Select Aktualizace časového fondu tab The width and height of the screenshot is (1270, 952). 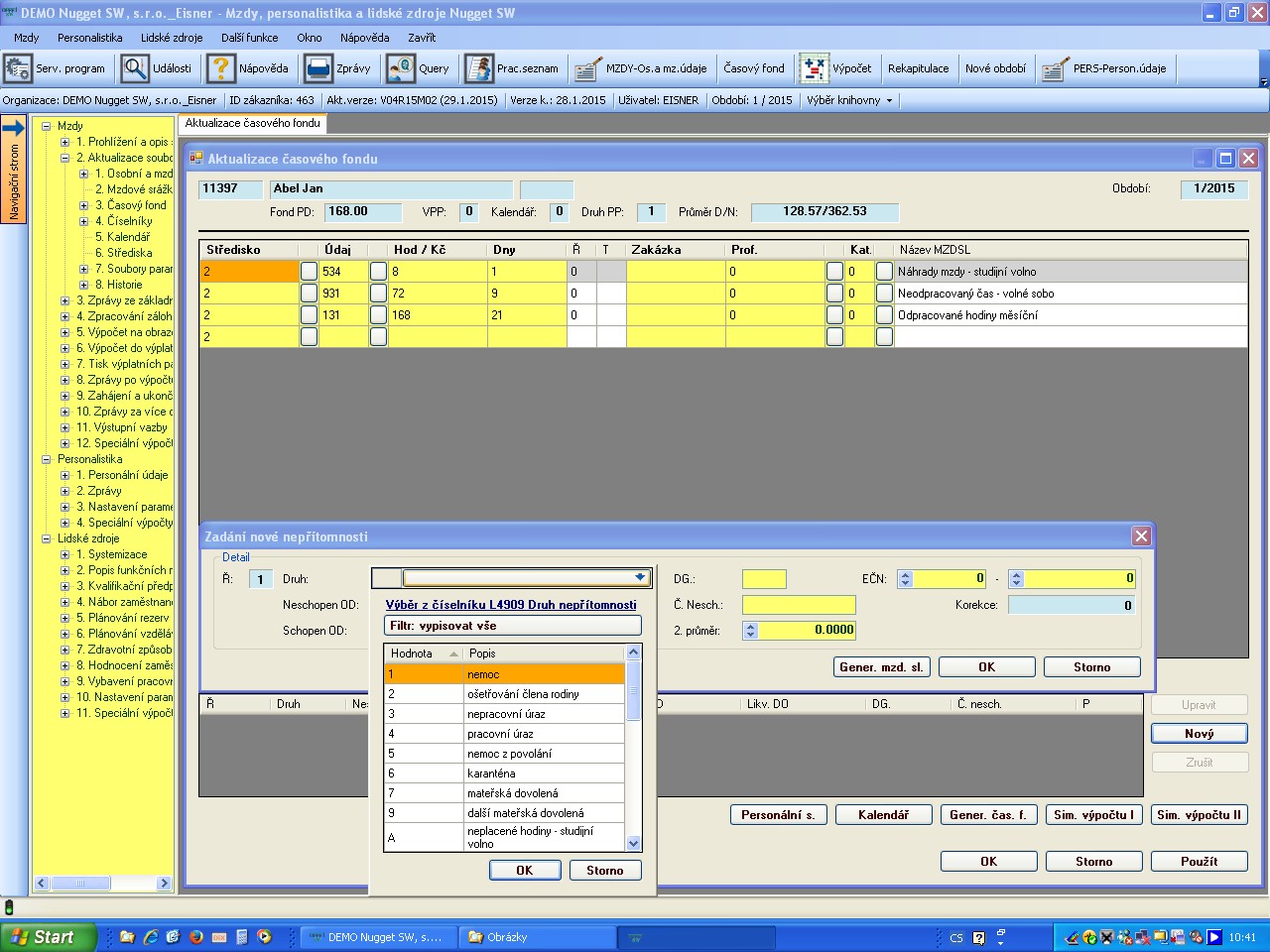pyautogui.click(x=253, y=123)
